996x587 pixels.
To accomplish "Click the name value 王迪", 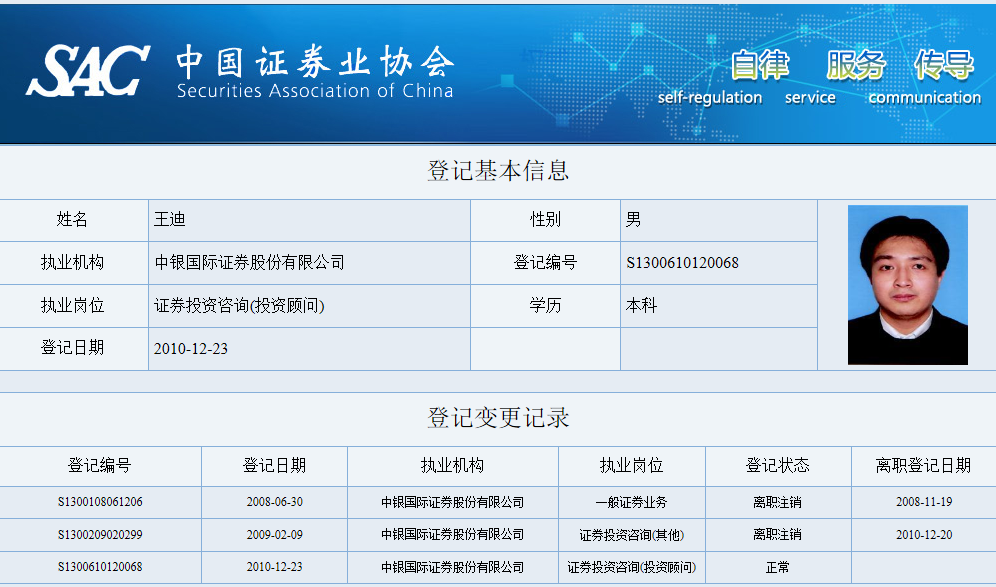I will click(x=170, y=220).
